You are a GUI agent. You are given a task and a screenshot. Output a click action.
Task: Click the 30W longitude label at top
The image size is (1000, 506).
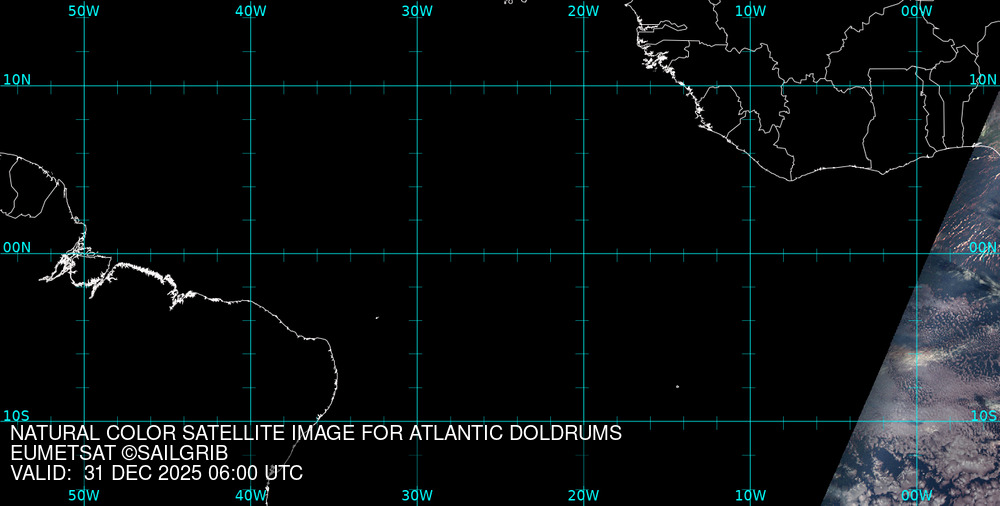tap(417, 10)
